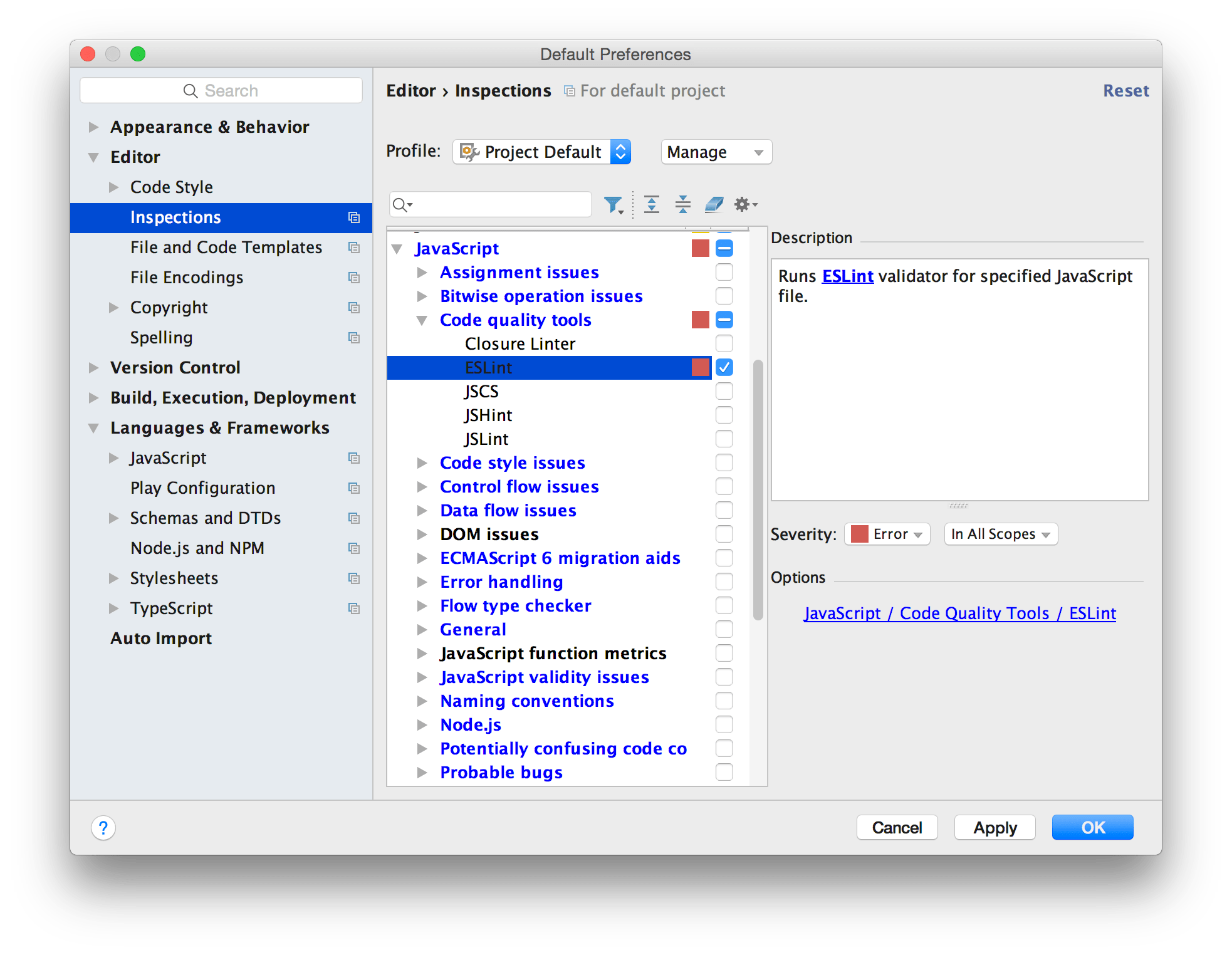Click the Help question mark icon

(x=104, y=827)
